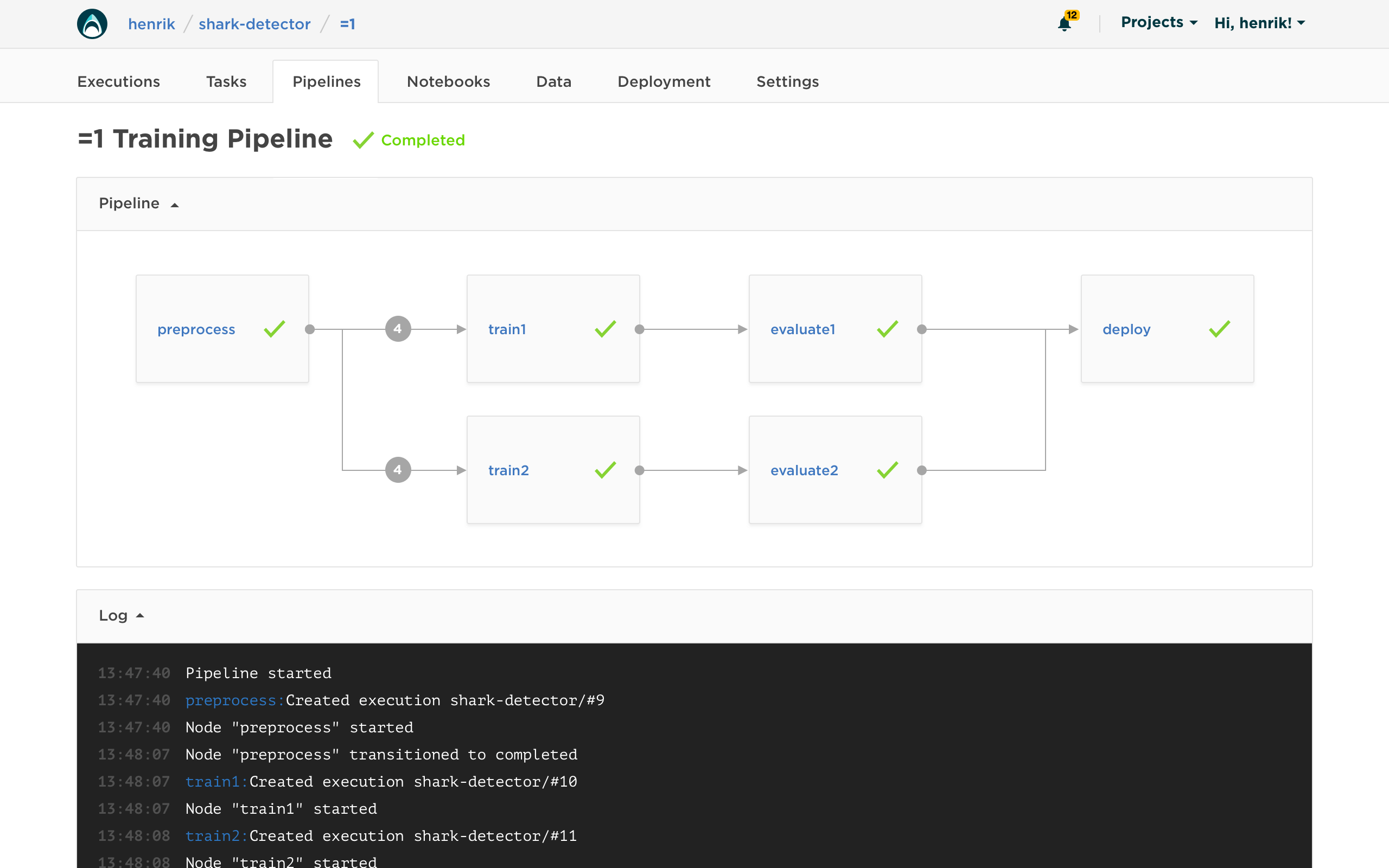Click the notification count badge 12
This screenshot has width=1389, height=868.
(1072, 15)
